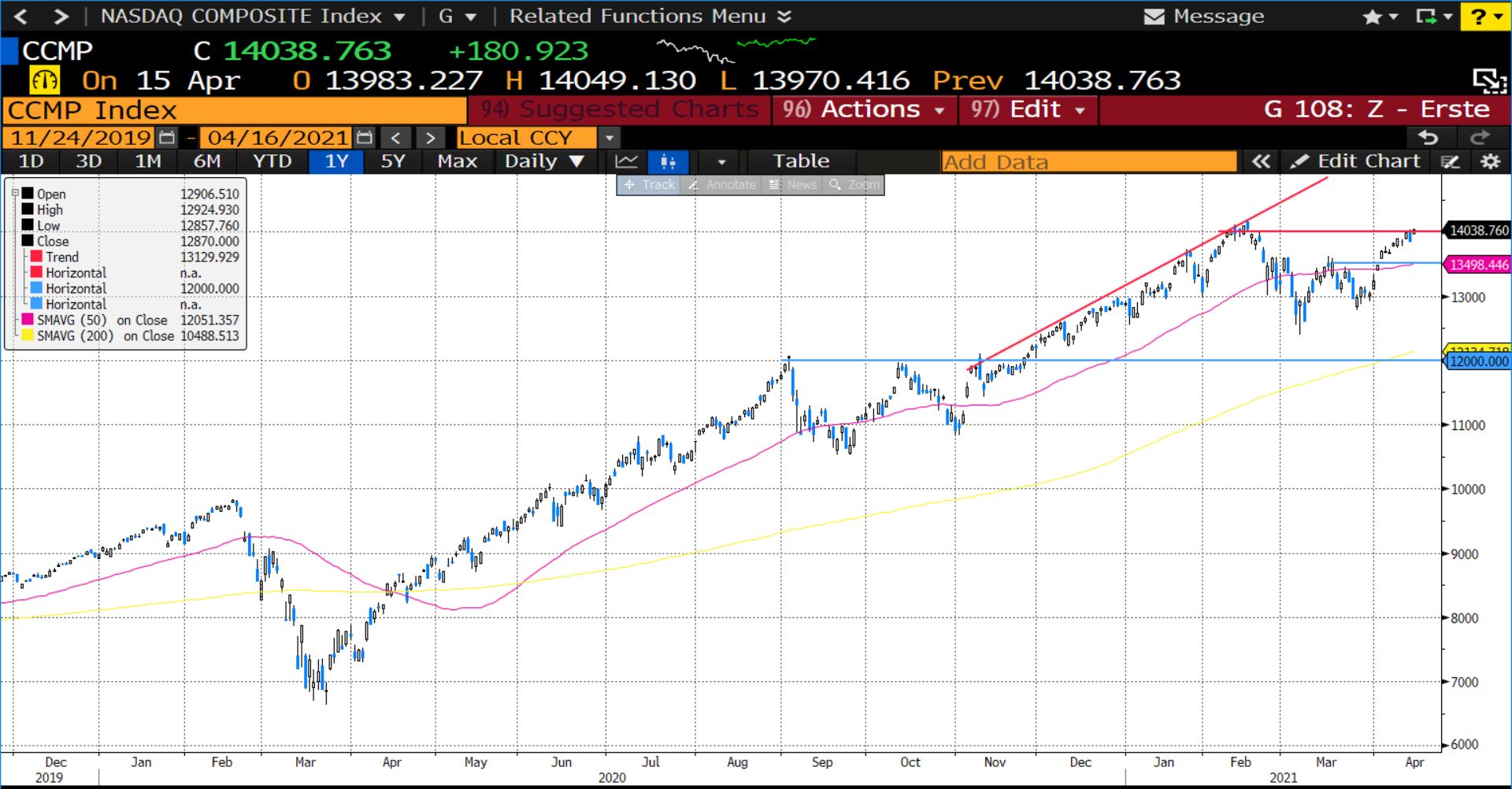Shift date range back with left arrow
The height and width of the screenshot is (789, 1512).
point(395,138)
